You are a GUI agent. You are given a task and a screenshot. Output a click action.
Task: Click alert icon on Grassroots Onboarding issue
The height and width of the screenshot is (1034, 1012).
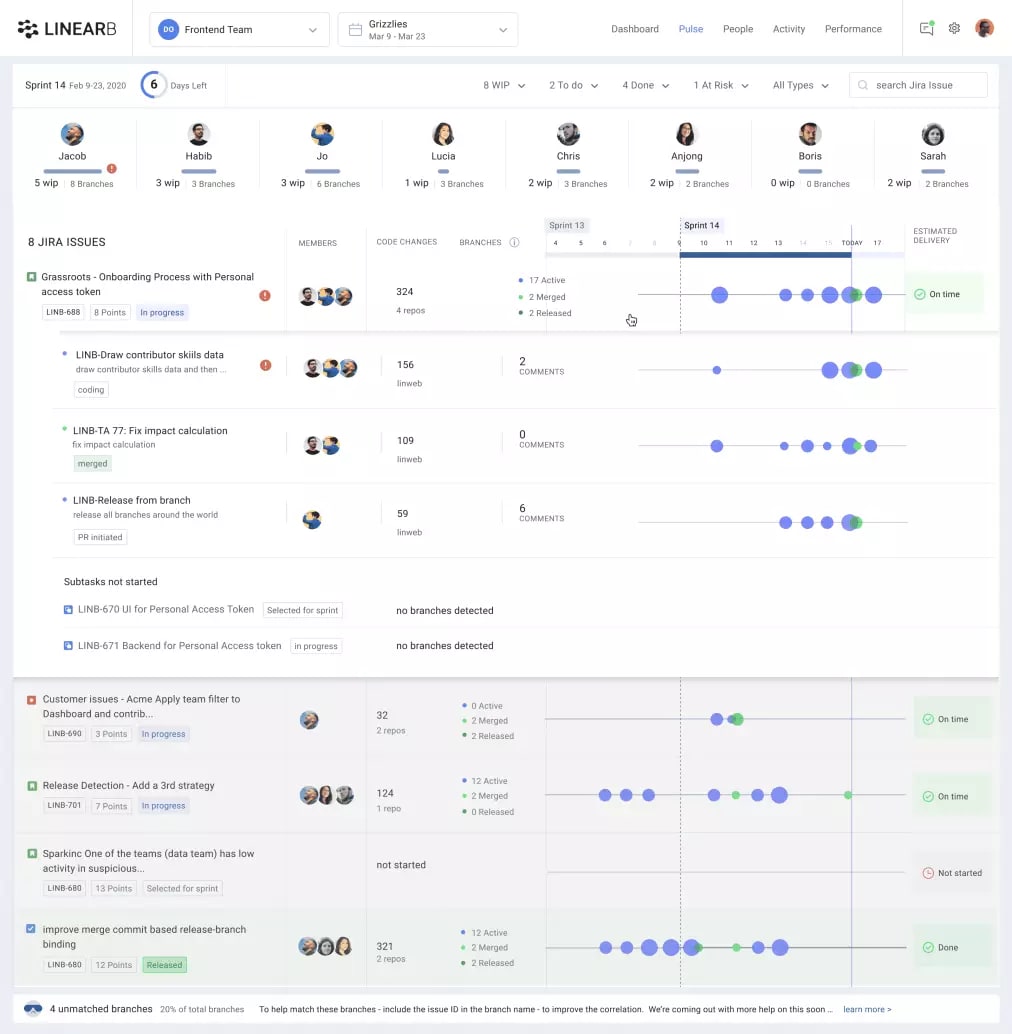265,295
